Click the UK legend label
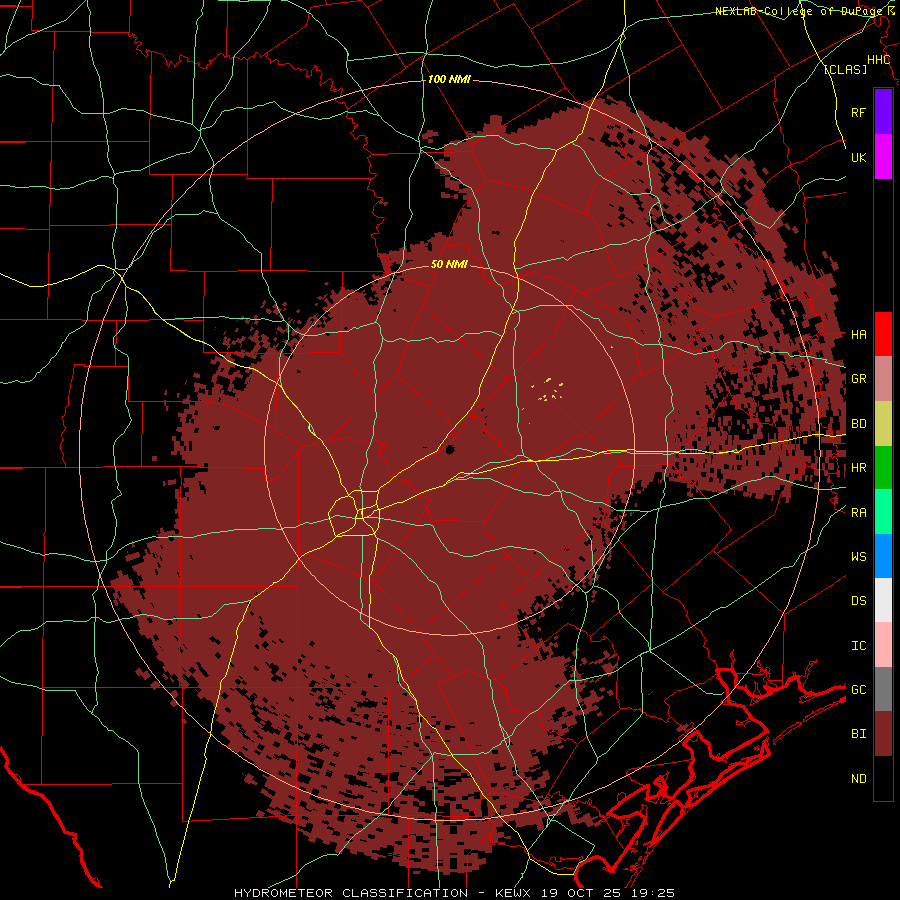 [858, 157]
